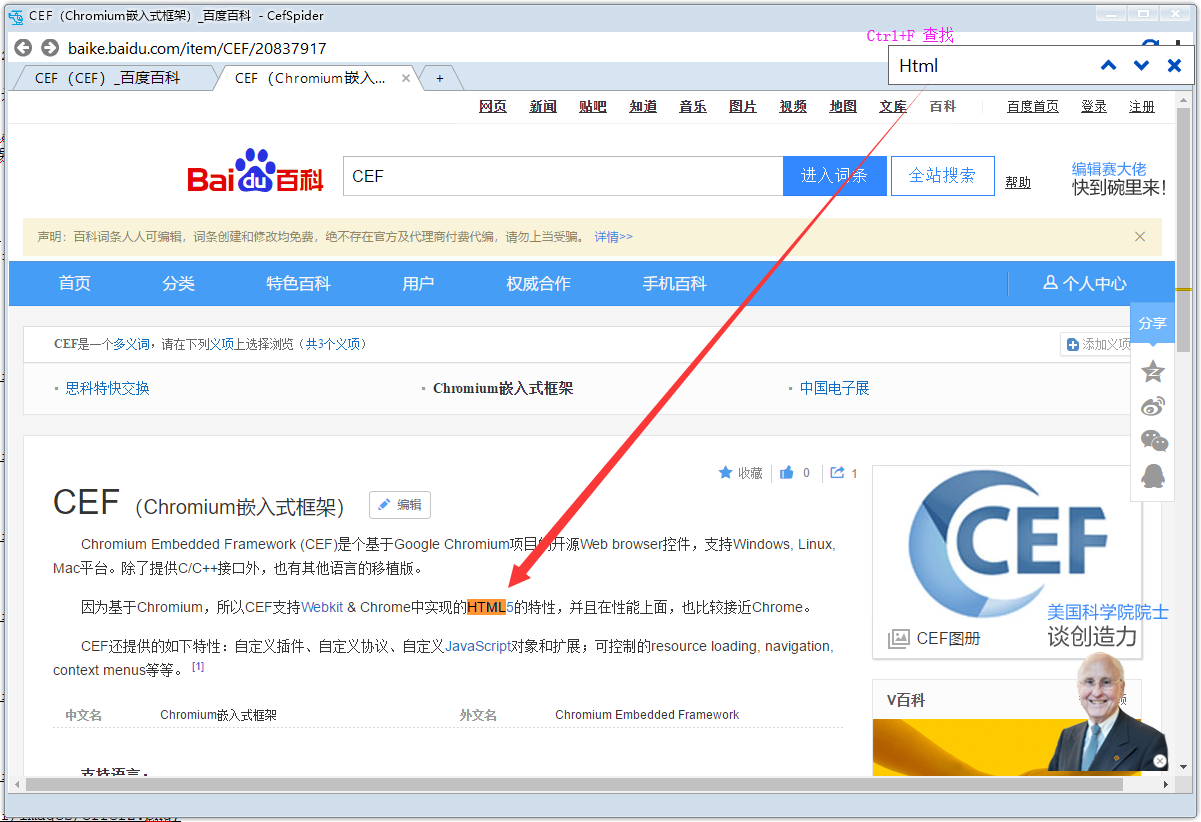Click the star favorite share icon

tap(1153, 371)
